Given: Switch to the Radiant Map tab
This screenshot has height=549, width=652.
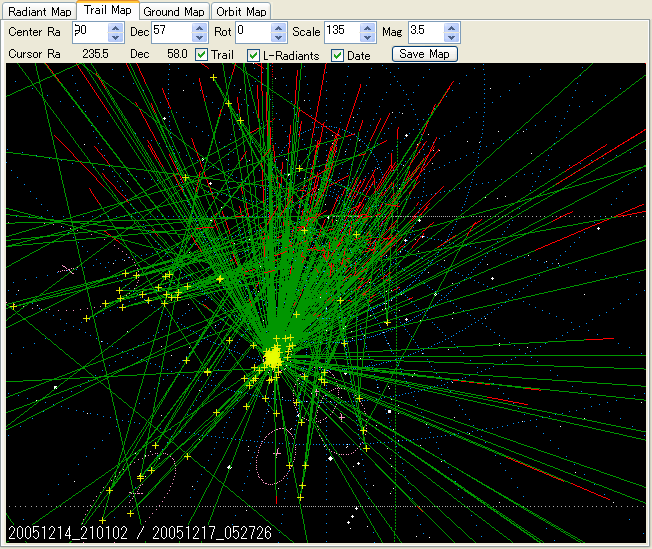Looking at the screenshot, I should [x=40, y=12].
